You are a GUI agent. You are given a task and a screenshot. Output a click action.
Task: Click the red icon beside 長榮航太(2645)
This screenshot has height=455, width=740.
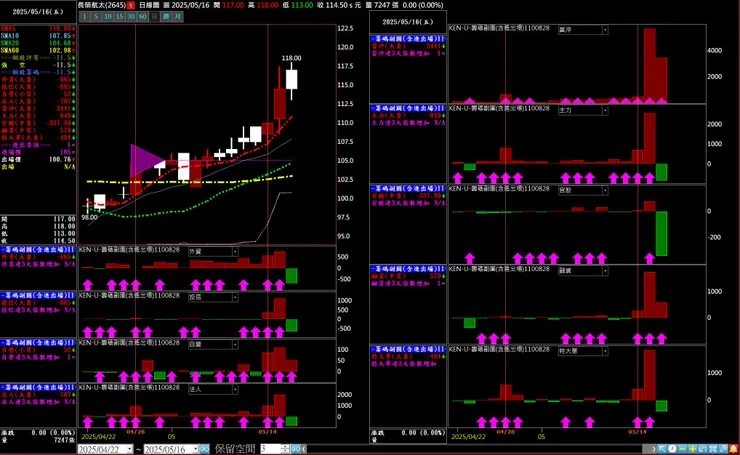[131, 5]
